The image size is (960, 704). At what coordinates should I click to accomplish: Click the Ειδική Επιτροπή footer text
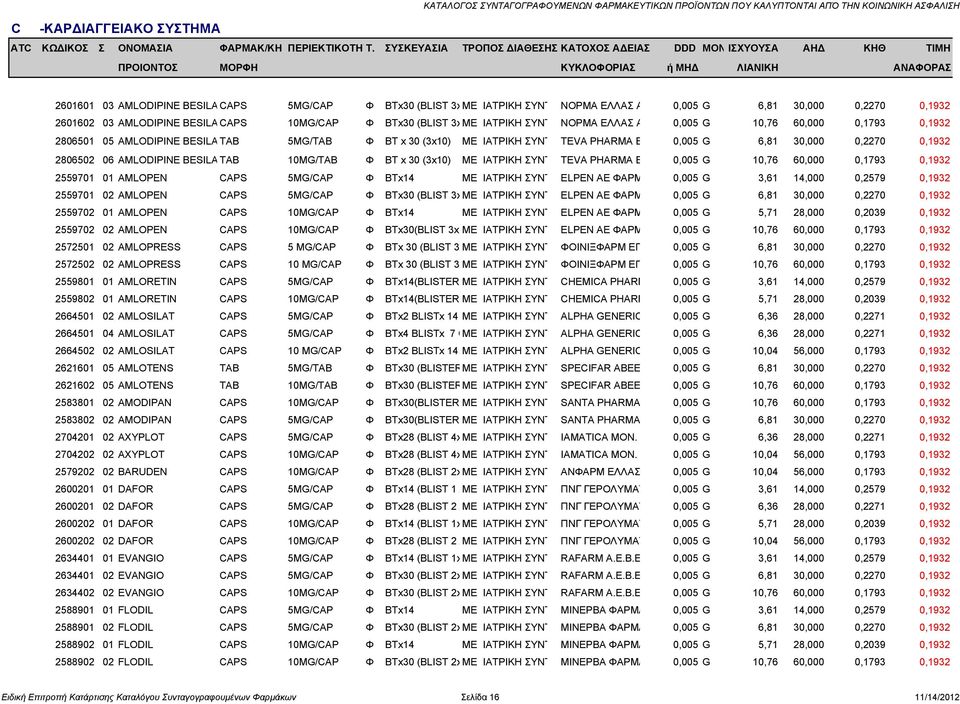pyautogui.click(x=149, y=697)
